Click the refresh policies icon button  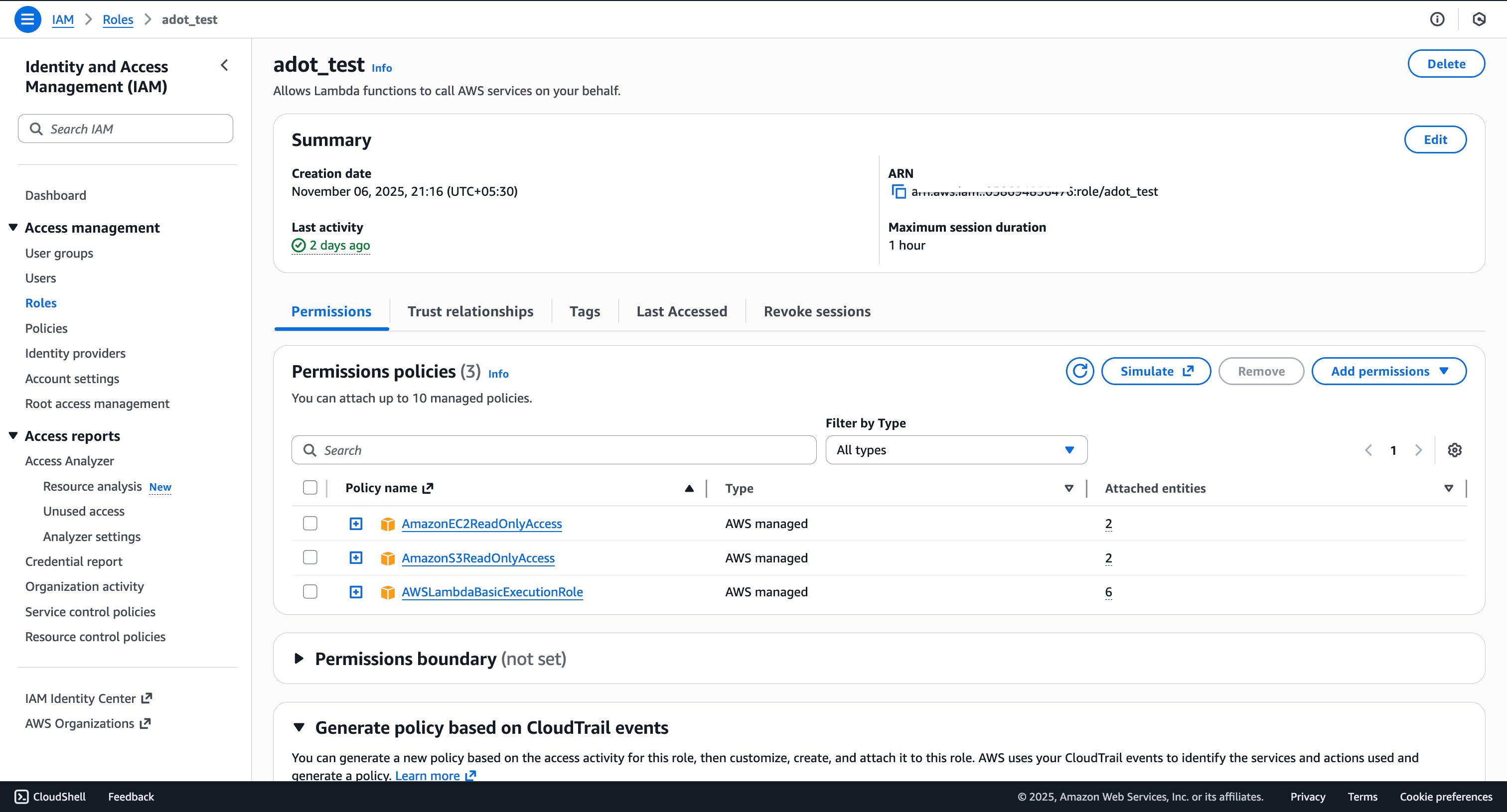[x=1079, y=371]
